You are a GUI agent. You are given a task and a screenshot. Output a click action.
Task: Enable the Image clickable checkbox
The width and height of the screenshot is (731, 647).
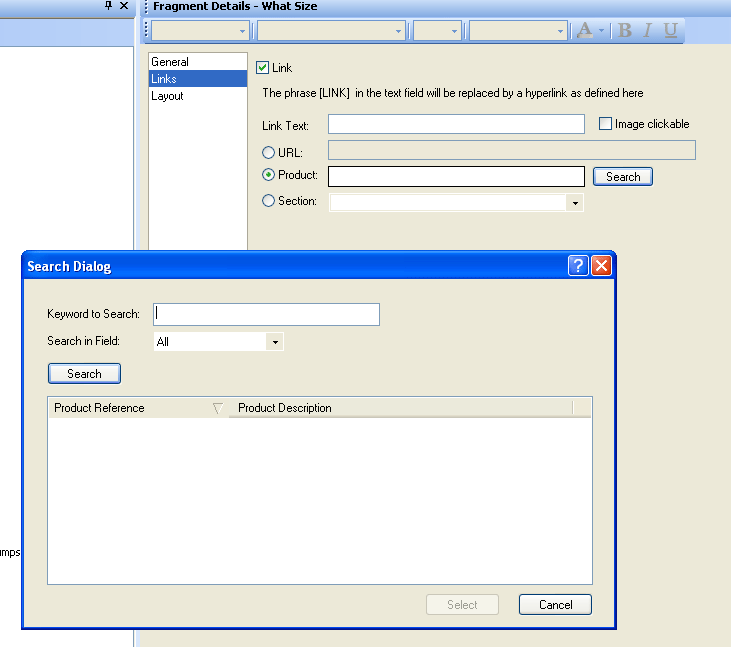[x=606, y=124]
